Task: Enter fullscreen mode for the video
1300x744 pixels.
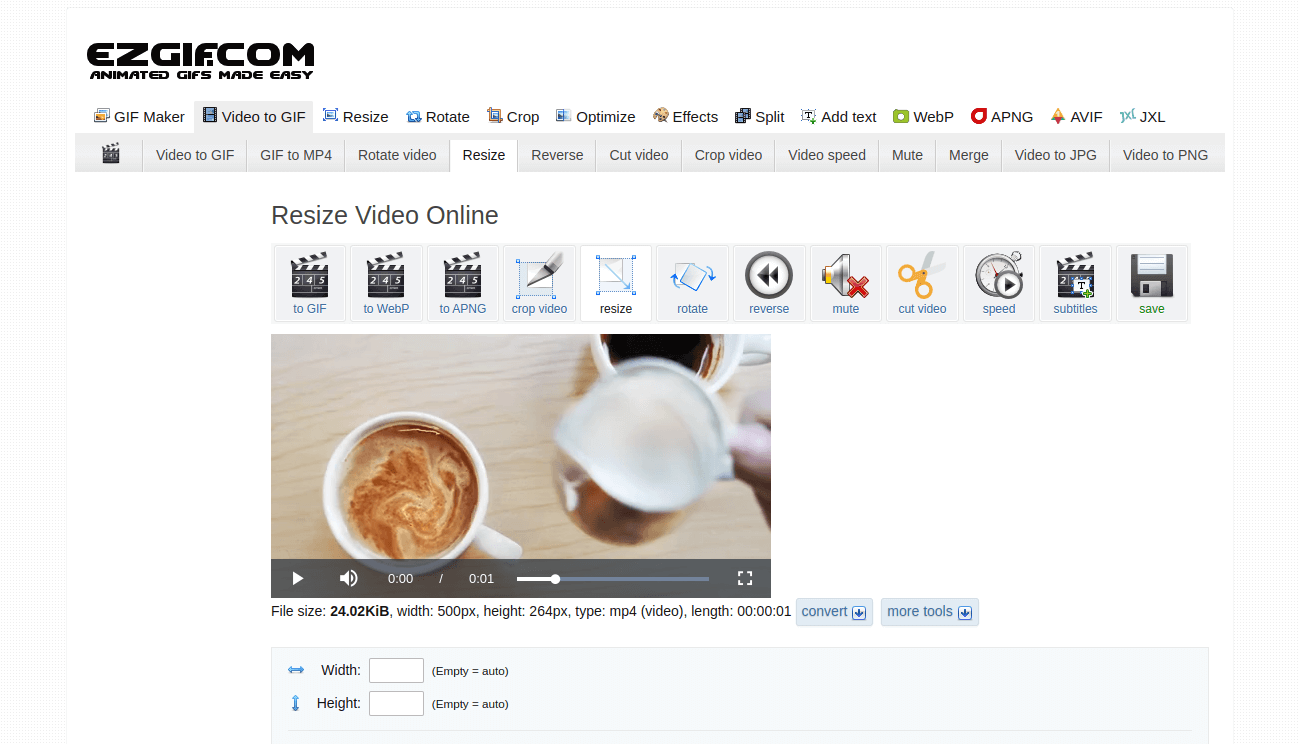Action: point(744,578)
